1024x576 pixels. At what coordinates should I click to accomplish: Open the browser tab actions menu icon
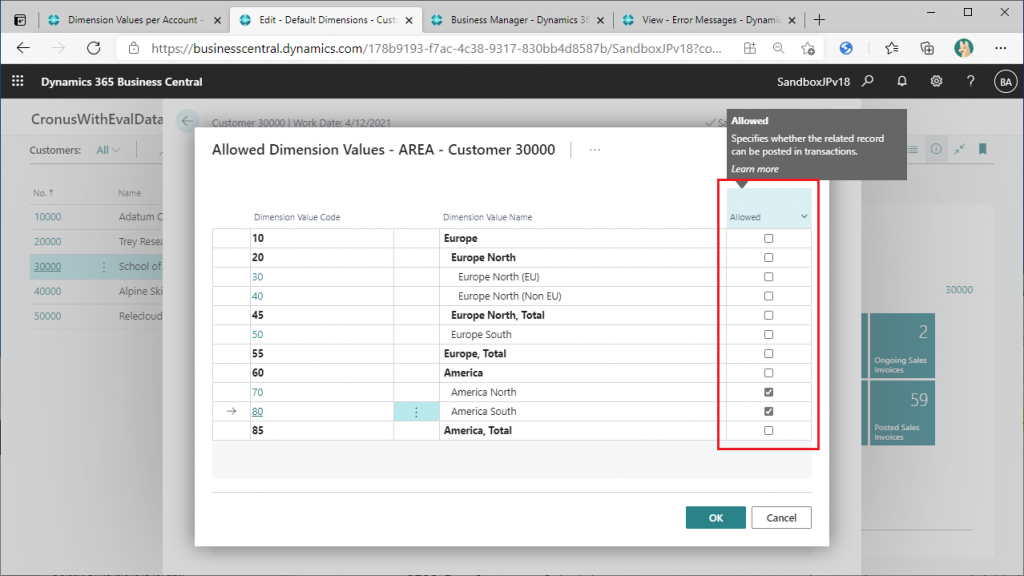click(x=20, y=20)
